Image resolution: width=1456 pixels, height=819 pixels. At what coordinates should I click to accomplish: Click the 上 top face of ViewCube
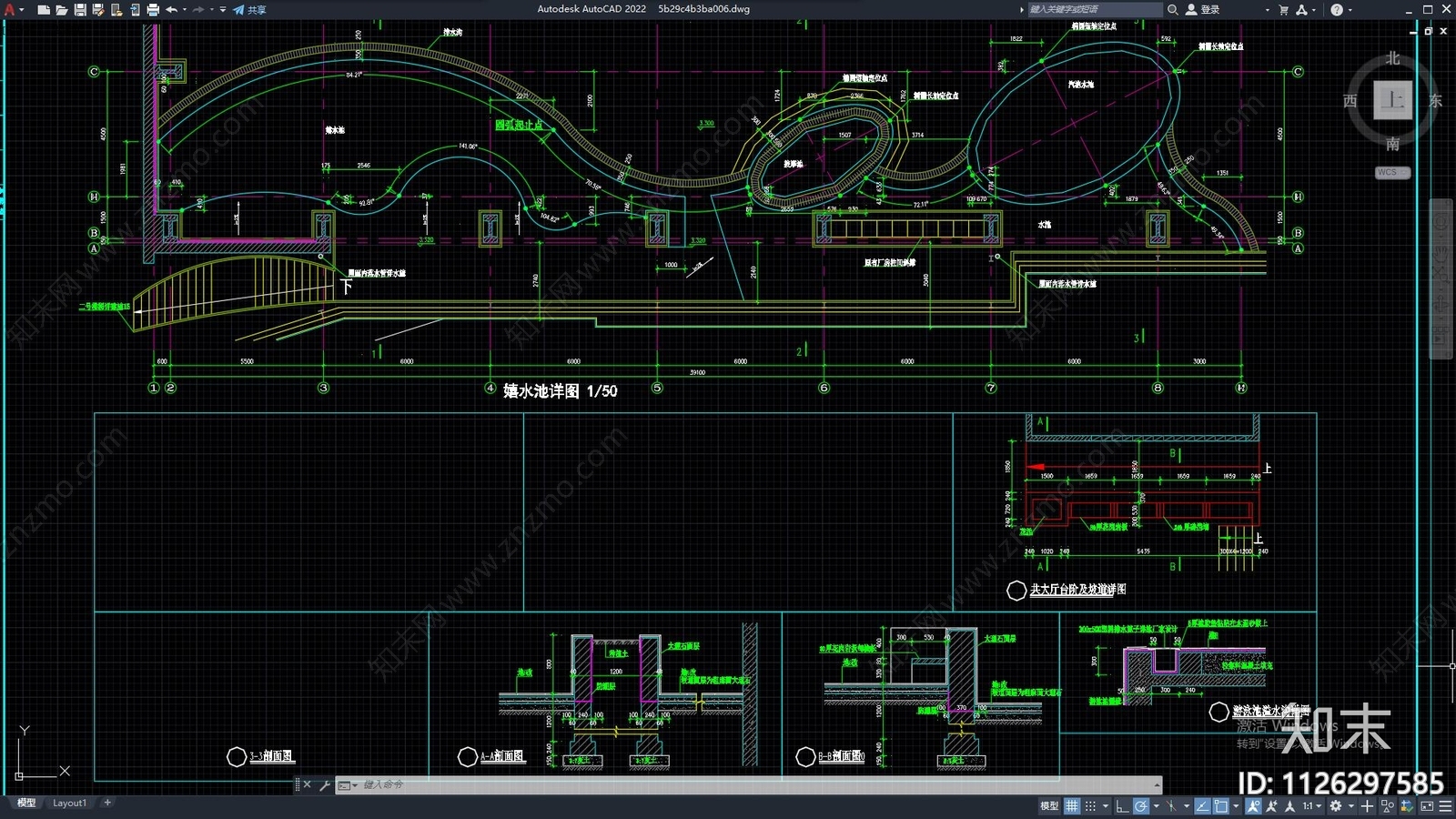click(x=1392, y=100)
